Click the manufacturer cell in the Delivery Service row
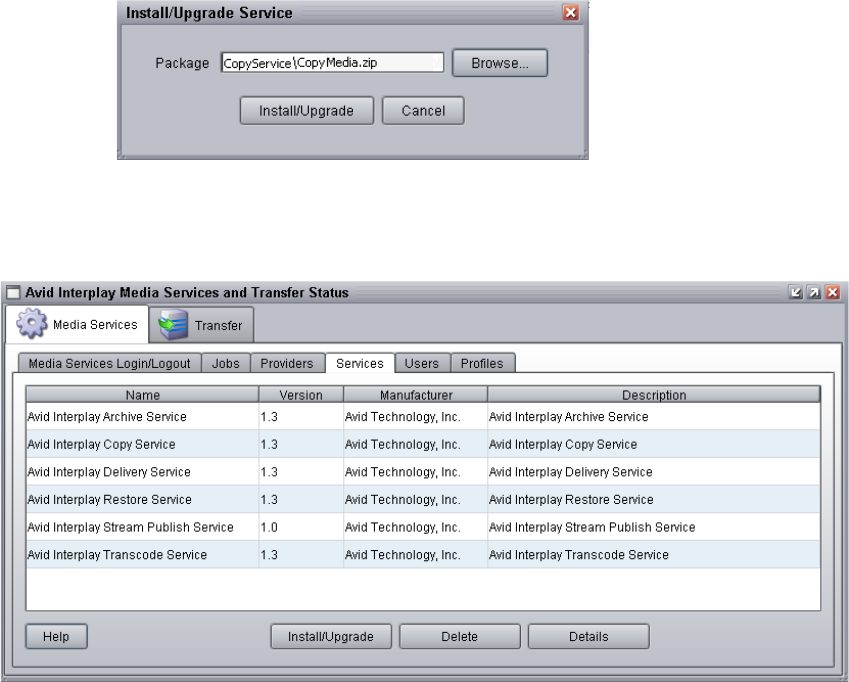 click(415, 472)
